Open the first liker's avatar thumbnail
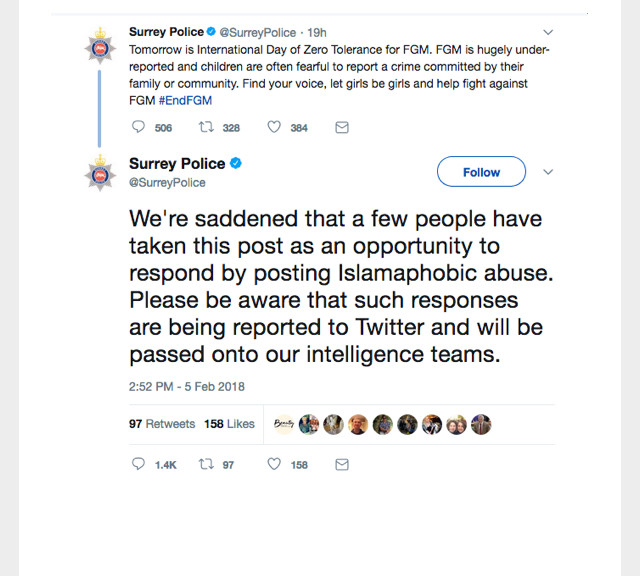 (x=284, y=424)
